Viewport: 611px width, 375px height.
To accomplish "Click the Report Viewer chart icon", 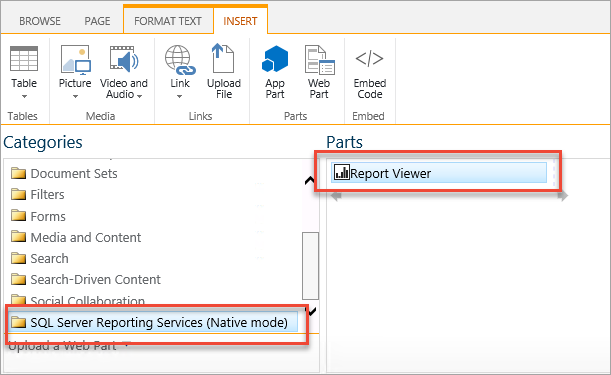I will (342, 172).
